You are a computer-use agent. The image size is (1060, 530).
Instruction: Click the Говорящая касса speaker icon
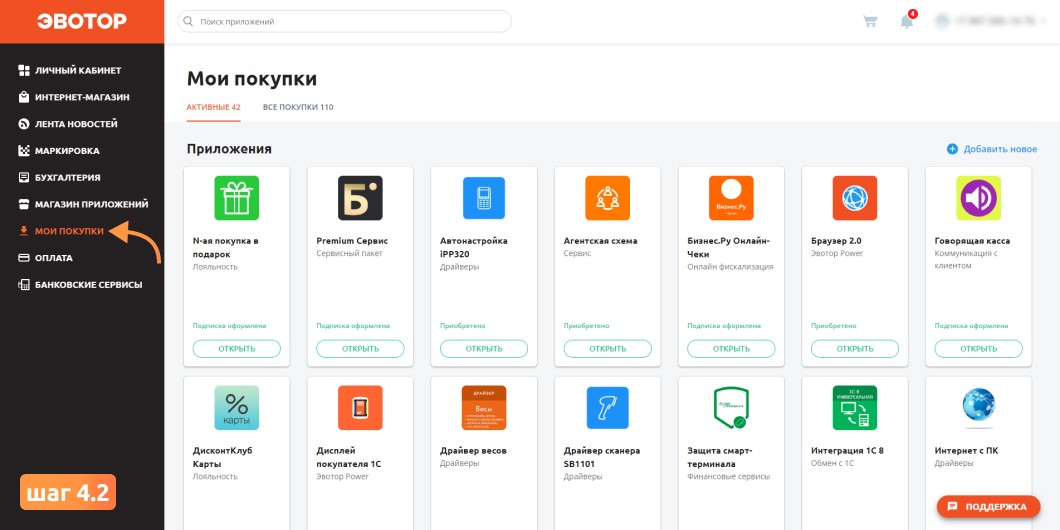click(979, 198)
